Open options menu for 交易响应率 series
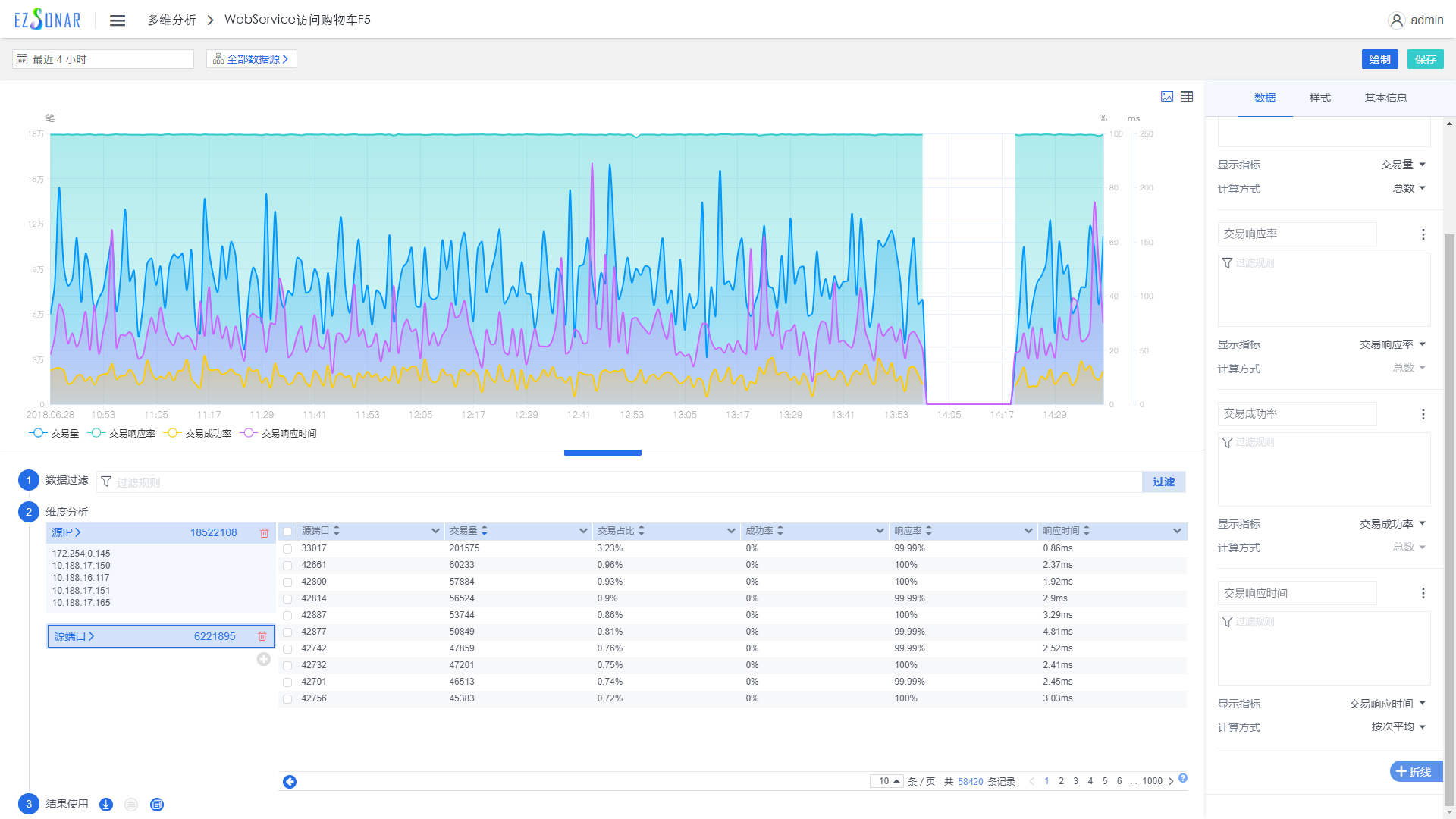Viewport: 1456px width, 819px height. 1423,234
